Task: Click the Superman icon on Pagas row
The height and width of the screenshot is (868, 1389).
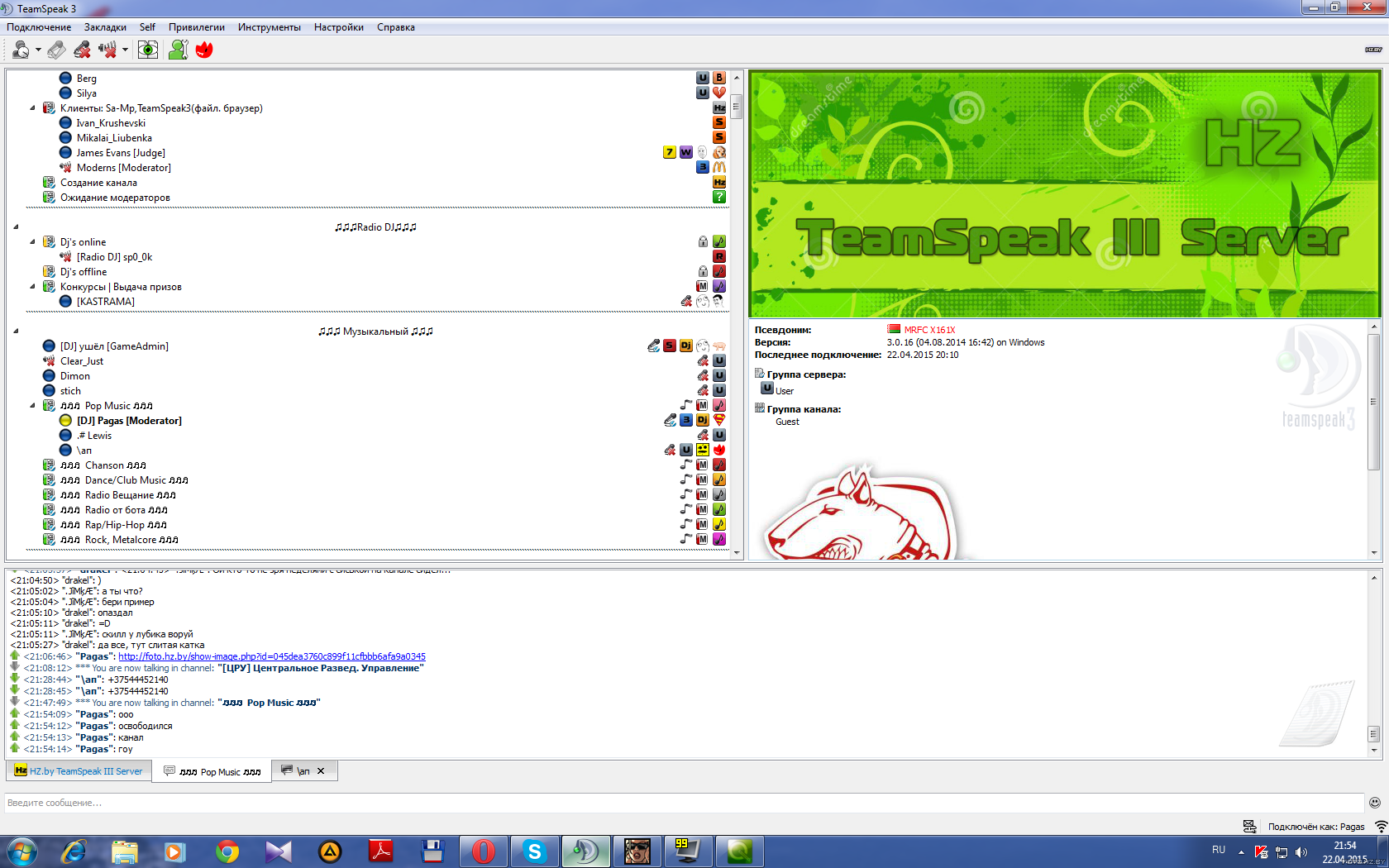Action: click(719, 420)
